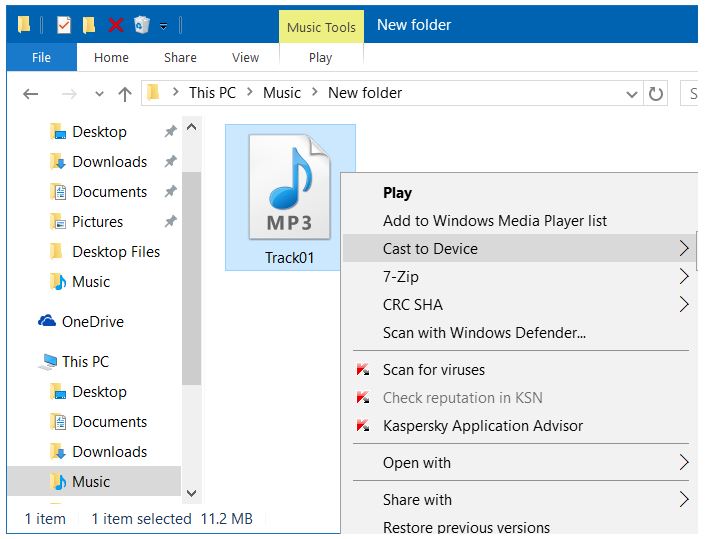Click the Recycle Bin icon in quick access toolbar
This screenshot has height=539, width=709.
(142, 25)
